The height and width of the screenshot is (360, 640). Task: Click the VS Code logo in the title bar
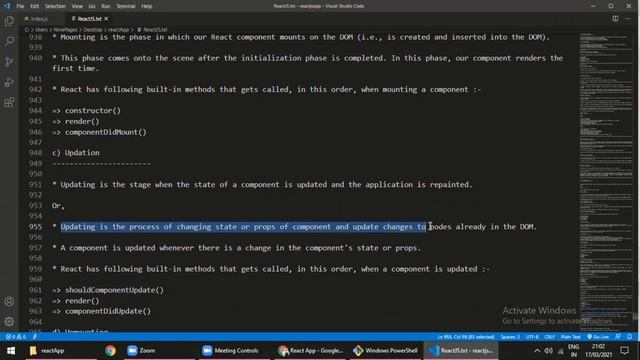point(7,6)
